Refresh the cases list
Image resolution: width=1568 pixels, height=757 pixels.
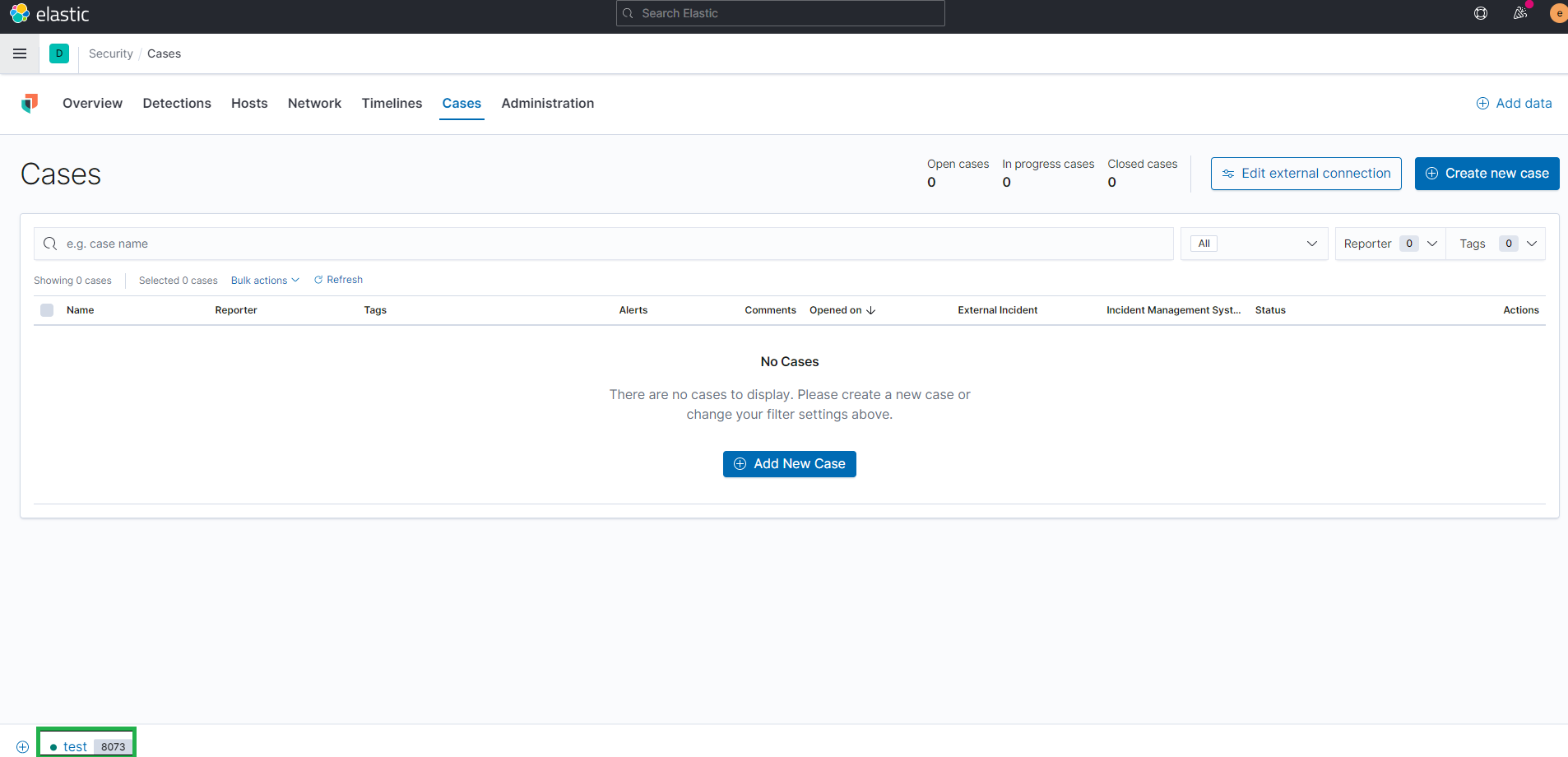coord(338,280)
